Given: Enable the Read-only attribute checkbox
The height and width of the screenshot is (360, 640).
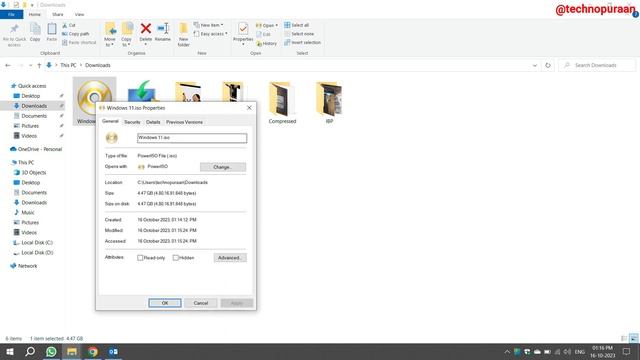Looking at the screenshot, I should coord(140,258).
